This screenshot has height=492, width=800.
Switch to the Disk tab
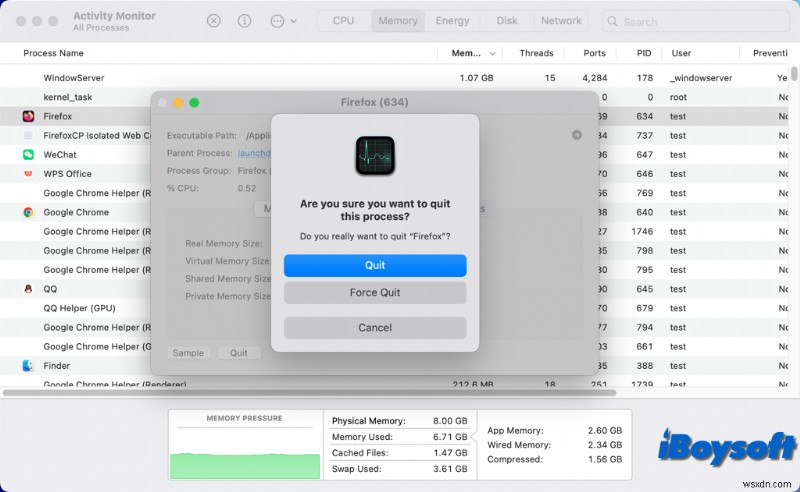[507, 21]
